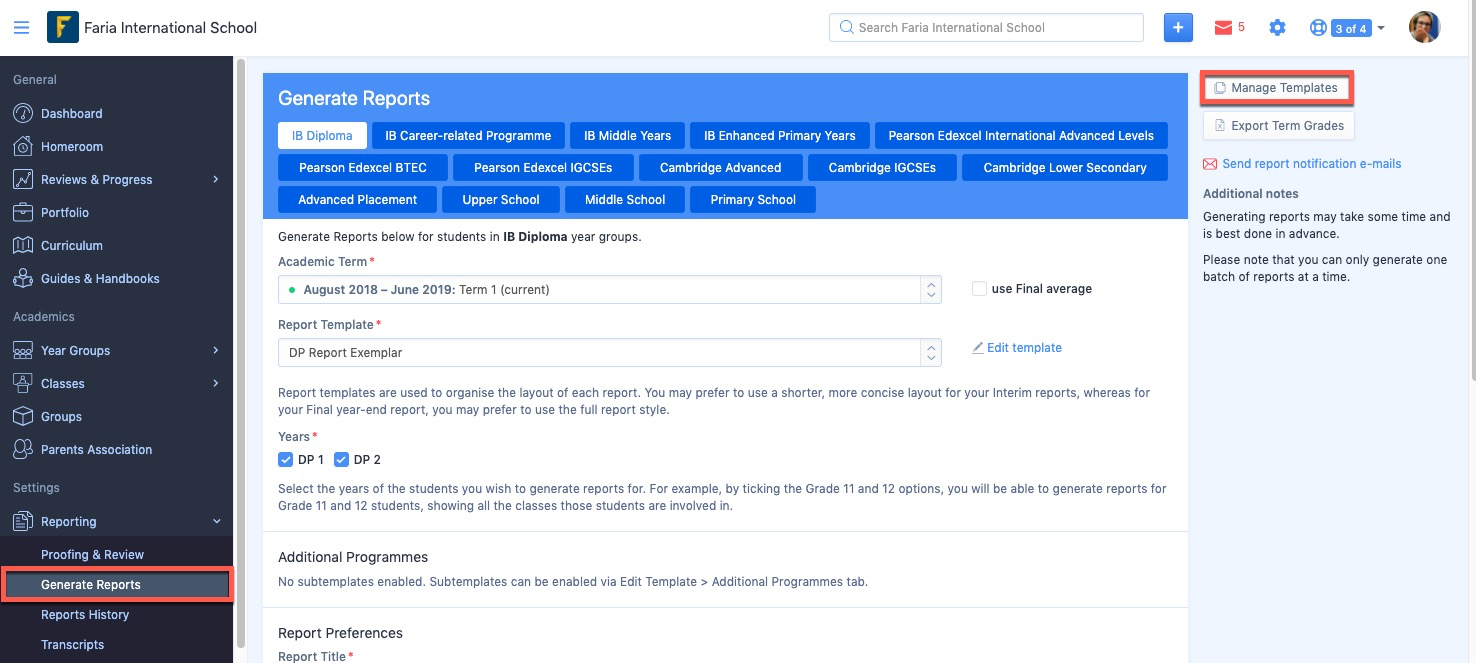Viewport: 1476px width, 663px height.
Task: Switch to Pearson Edexcel International Advanced Levels tab
Action: tap(1021, 136)
